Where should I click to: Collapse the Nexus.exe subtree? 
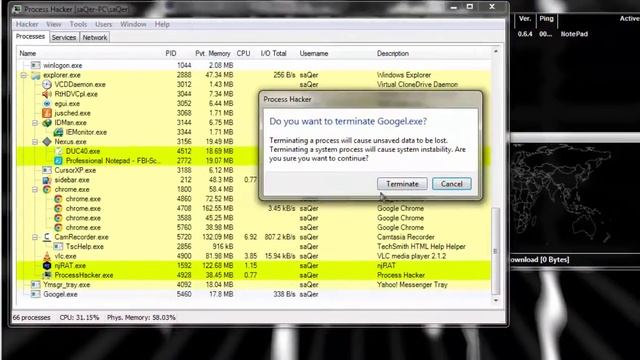[x=35, y=142]
